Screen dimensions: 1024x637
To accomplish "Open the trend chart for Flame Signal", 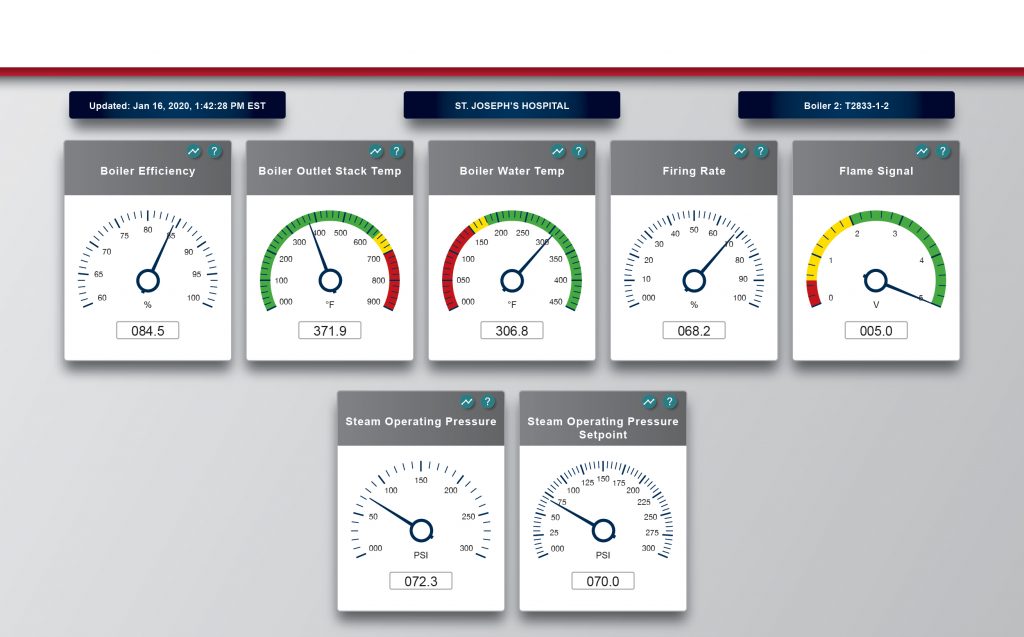I will pos(922,152).
